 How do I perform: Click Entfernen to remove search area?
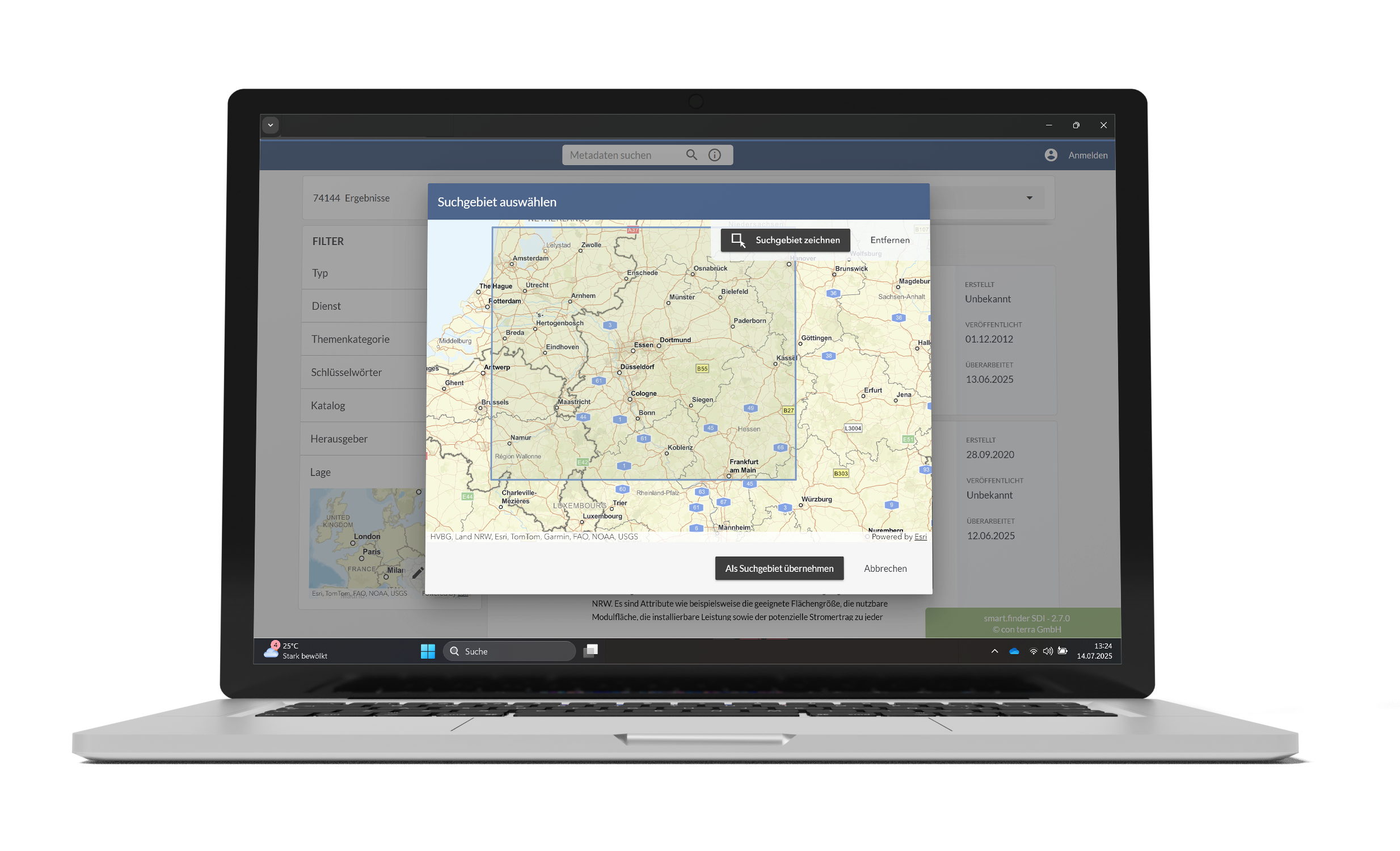(889, 241)
